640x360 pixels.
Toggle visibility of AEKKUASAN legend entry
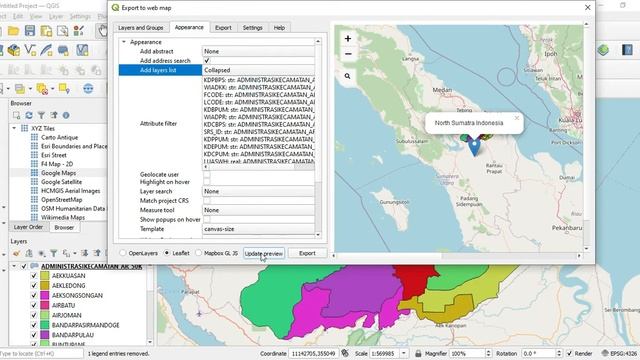coord(34,276)
